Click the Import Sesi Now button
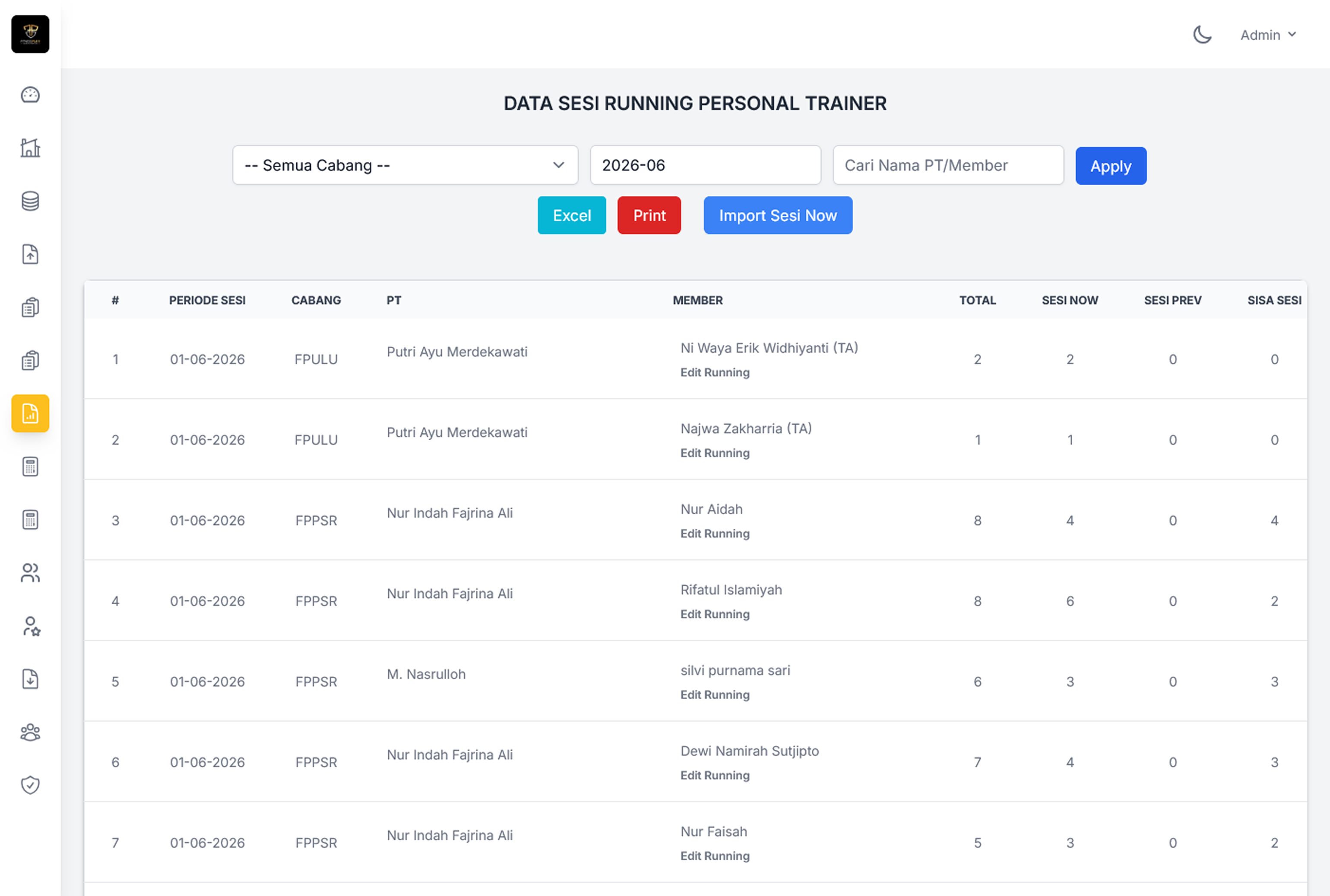The image size is (1330, 896). pos(778,215)
